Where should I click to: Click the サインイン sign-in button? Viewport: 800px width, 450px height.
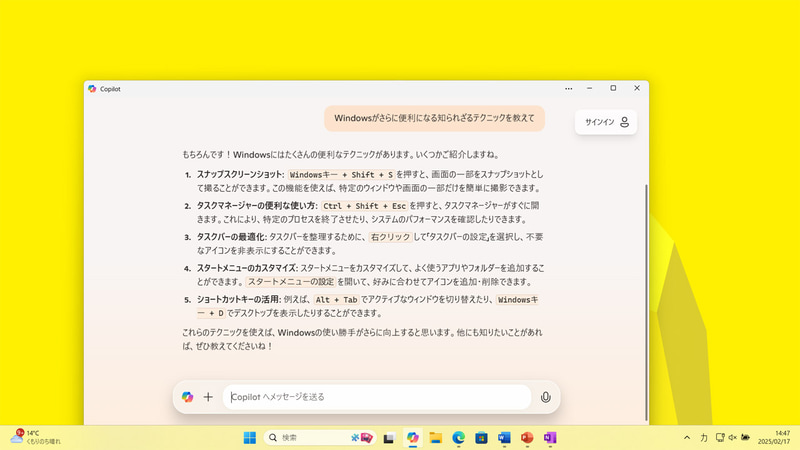coord(606,122)
